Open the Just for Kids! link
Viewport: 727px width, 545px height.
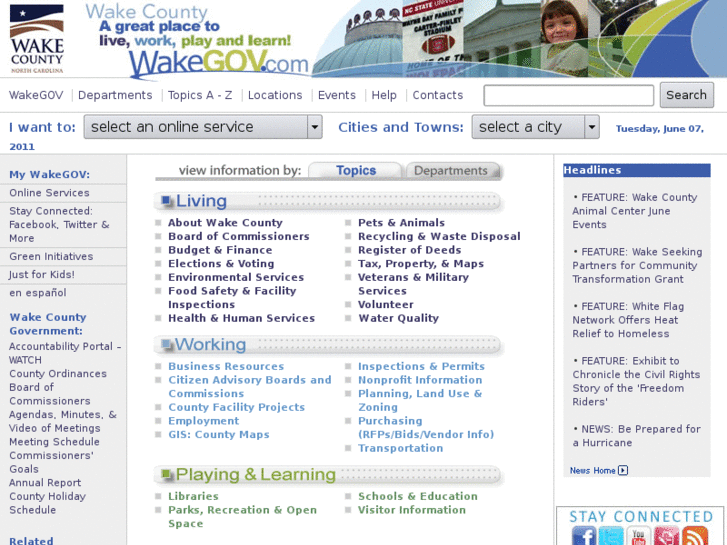(x=42, y=275)
